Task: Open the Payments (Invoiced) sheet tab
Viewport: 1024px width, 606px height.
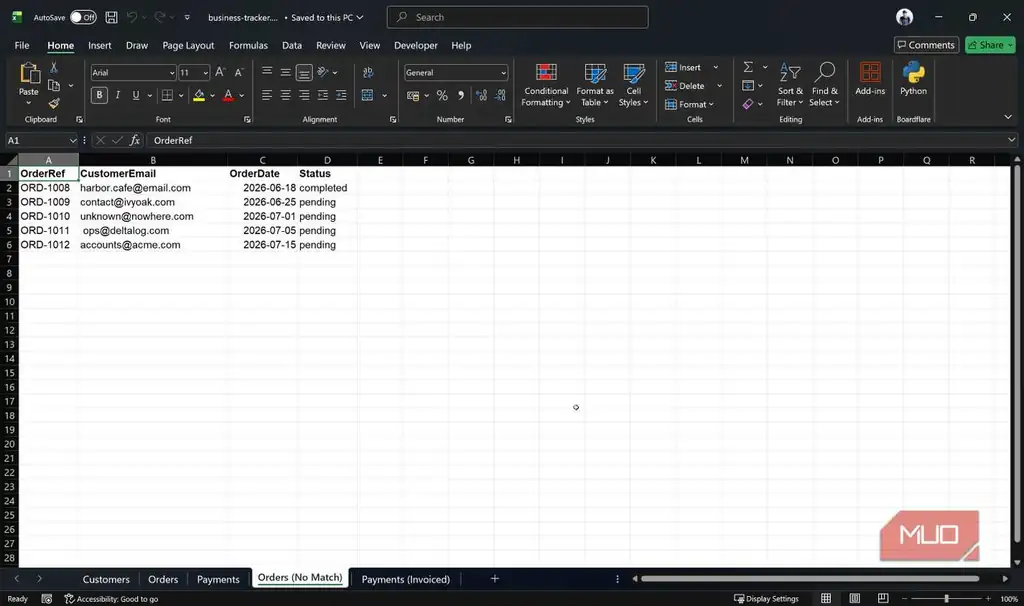Action: [406, 579]
